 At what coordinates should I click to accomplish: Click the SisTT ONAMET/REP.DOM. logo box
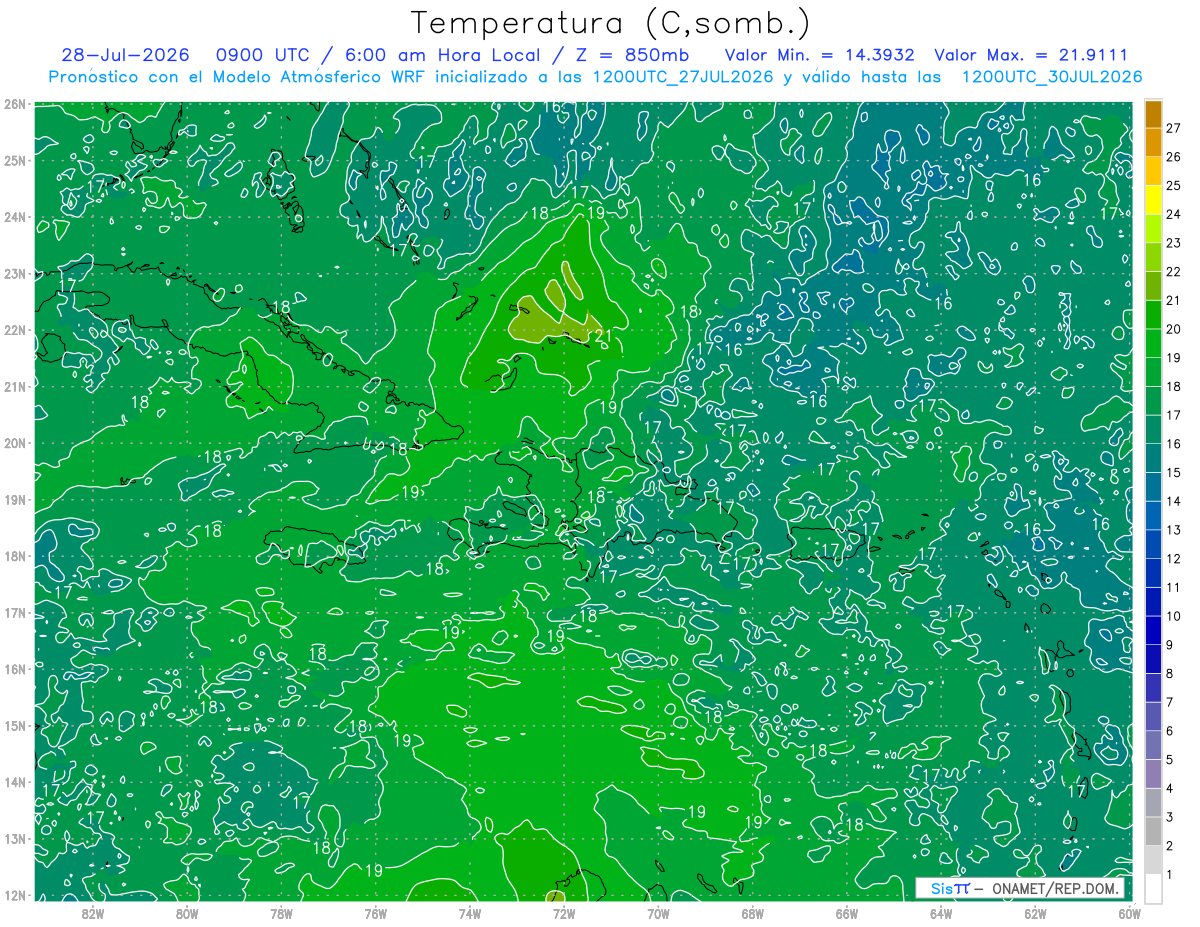coord(1020,889)
